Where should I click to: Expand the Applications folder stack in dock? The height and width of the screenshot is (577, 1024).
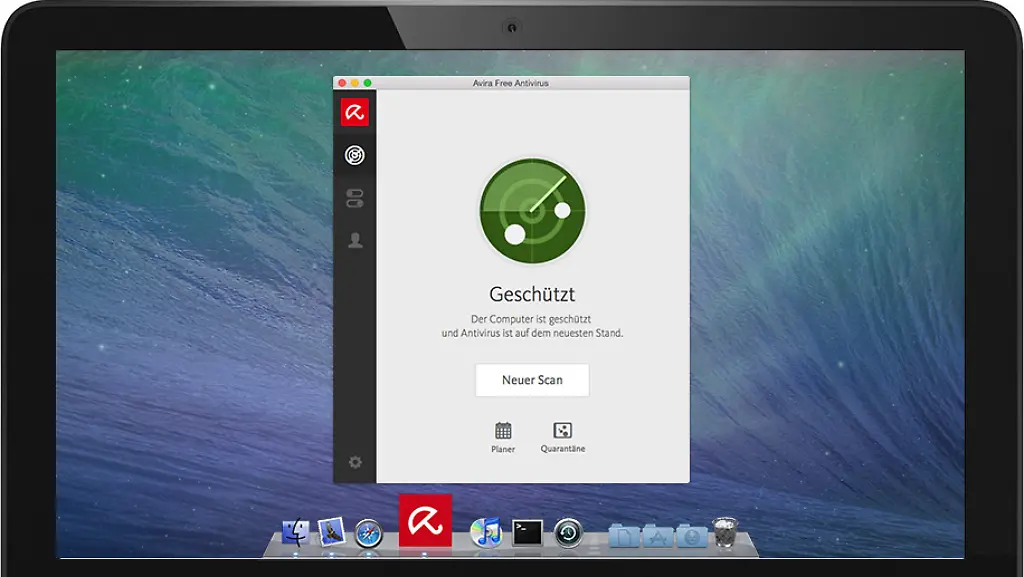click(657, 536)
